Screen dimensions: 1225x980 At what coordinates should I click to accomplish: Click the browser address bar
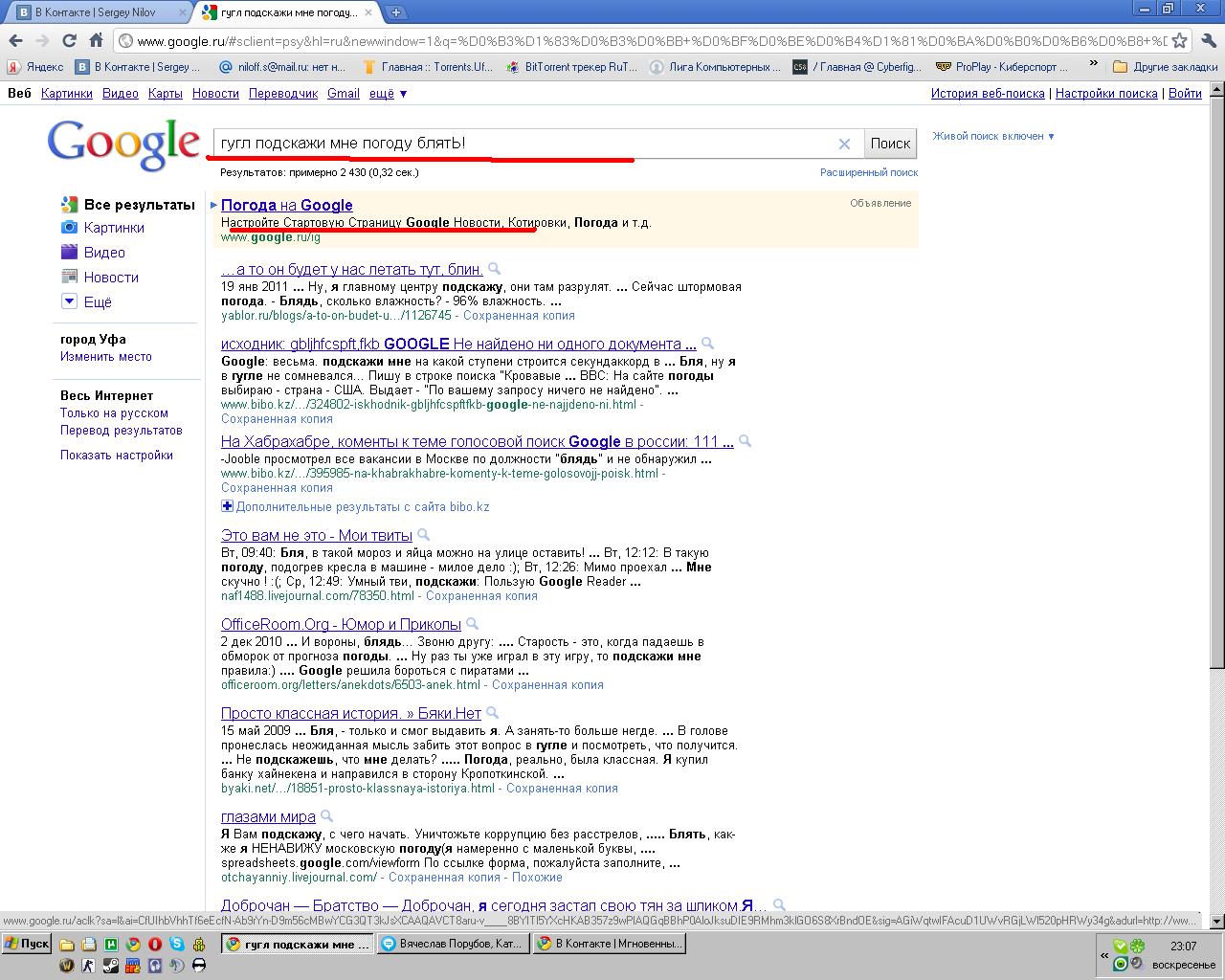point(640,41)
